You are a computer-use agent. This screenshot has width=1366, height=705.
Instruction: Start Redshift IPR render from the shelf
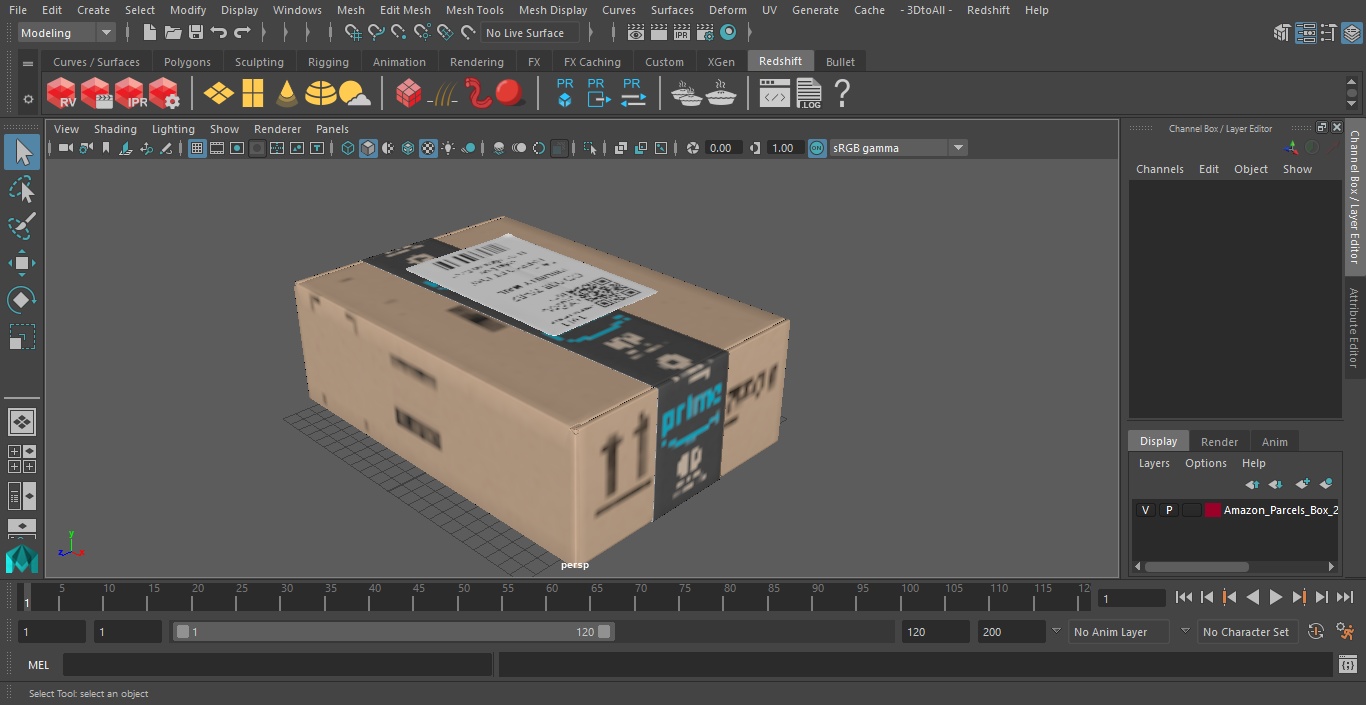130,94
